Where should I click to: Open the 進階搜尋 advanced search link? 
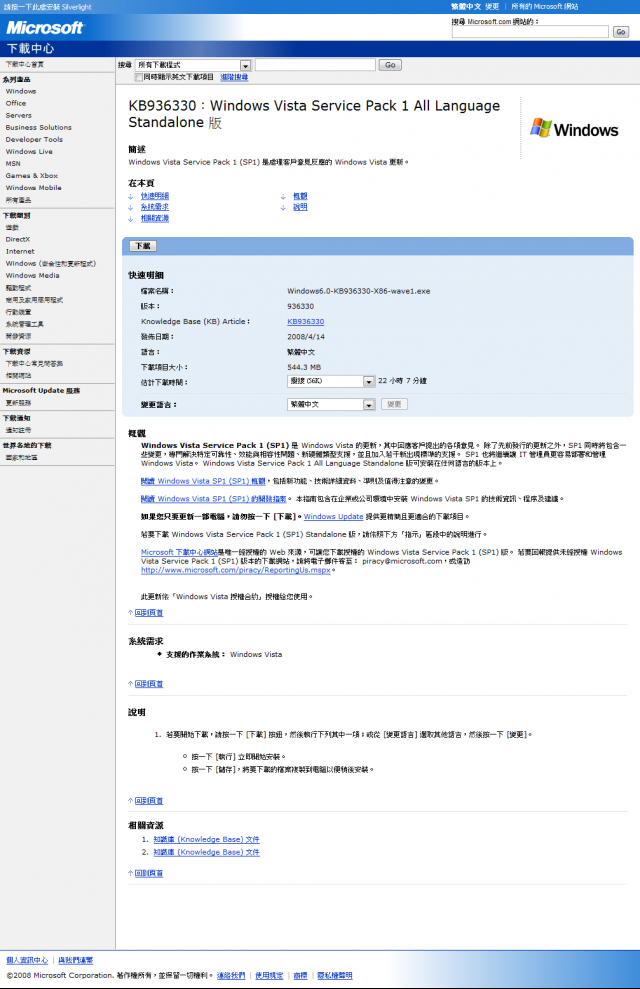[x=234, y=77]
